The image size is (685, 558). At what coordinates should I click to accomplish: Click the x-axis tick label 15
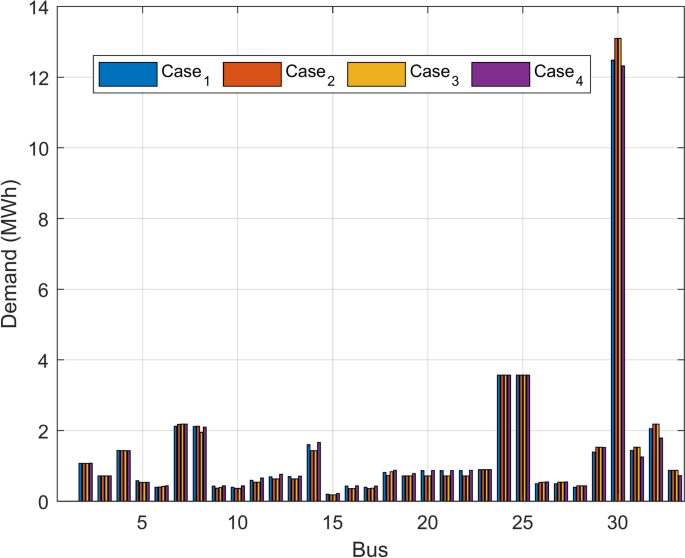pyautogui.click(x=333, y=522)
